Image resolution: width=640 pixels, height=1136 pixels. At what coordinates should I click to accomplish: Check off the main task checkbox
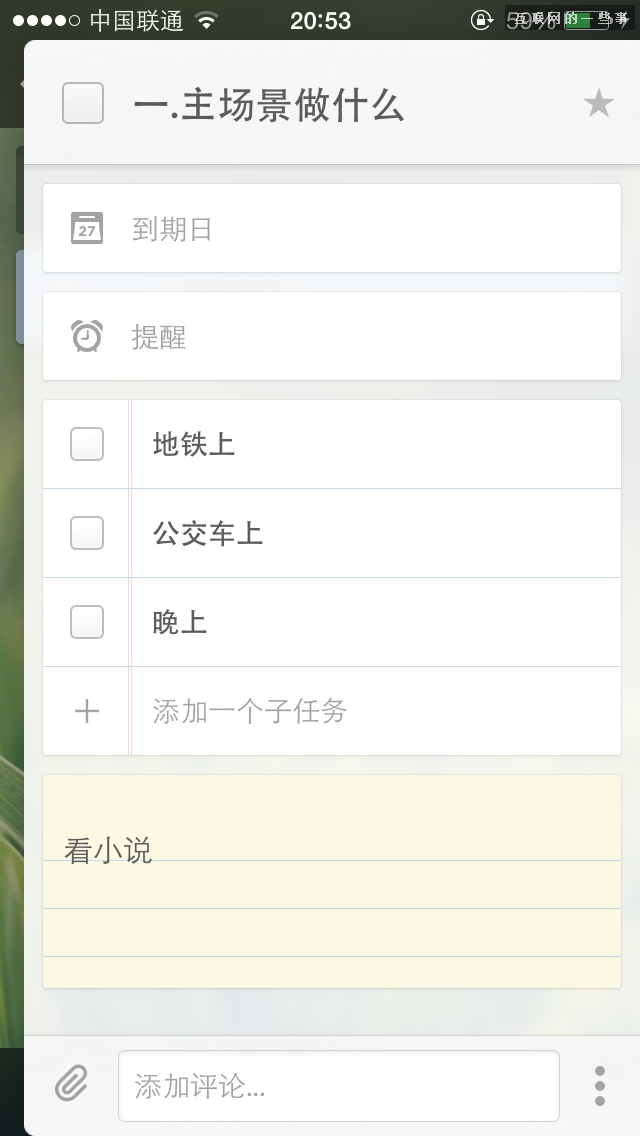[x=83, y=103]
